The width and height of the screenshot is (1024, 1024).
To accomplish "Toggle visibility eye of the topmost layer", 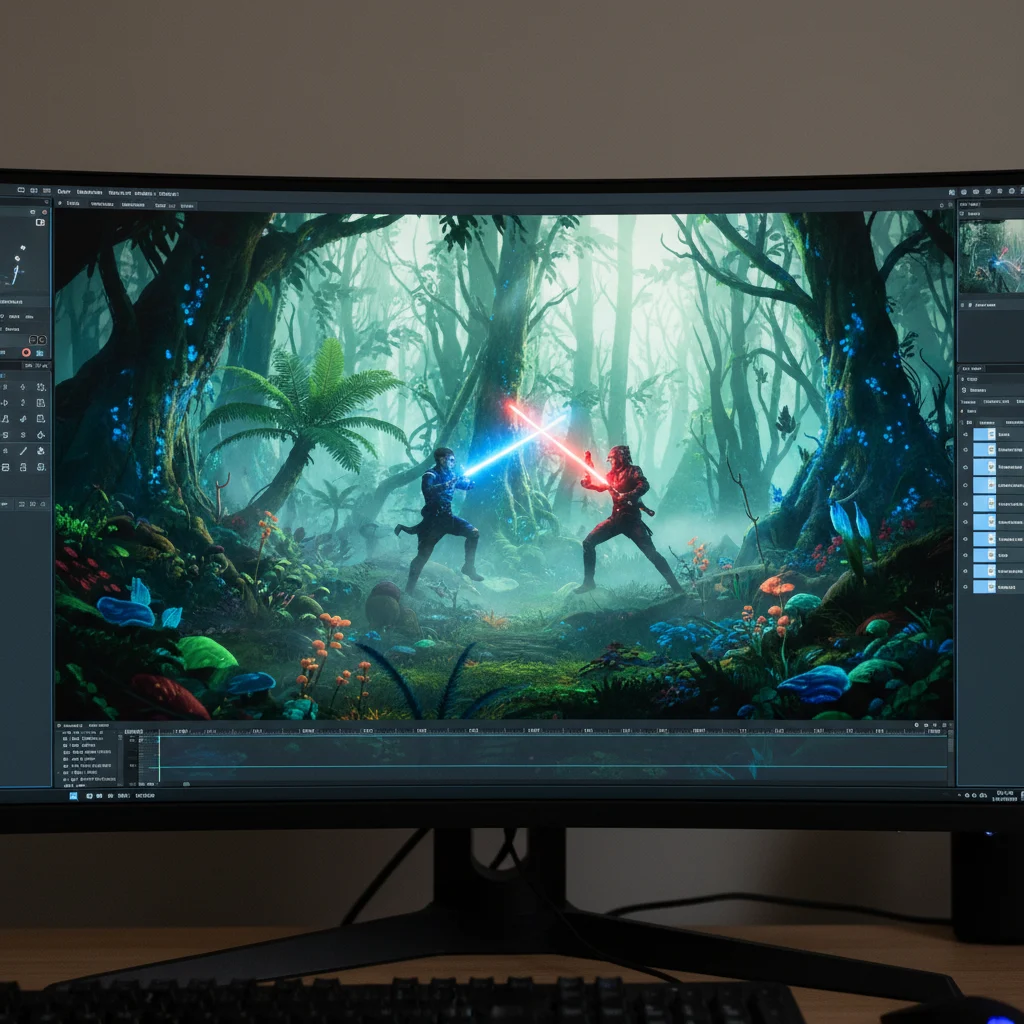I will [965, 434].
